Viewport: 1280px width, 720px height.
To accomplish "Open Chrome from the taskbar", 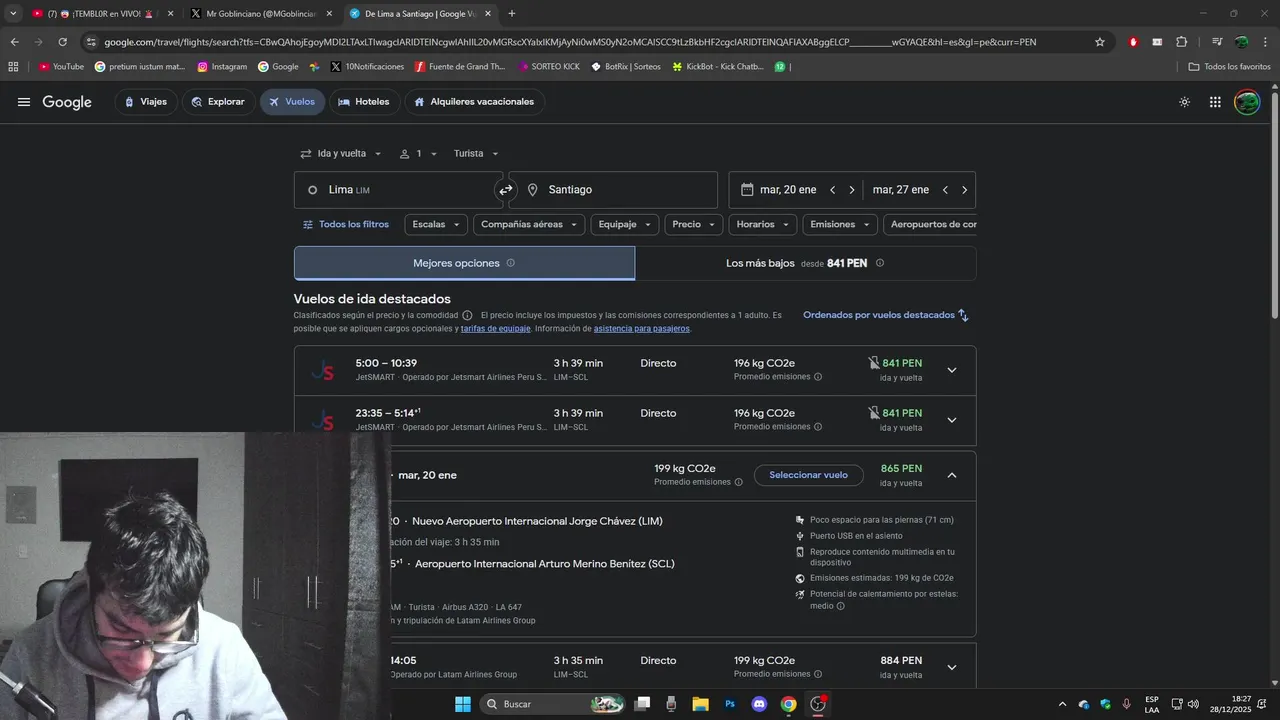I will (788, 704).
